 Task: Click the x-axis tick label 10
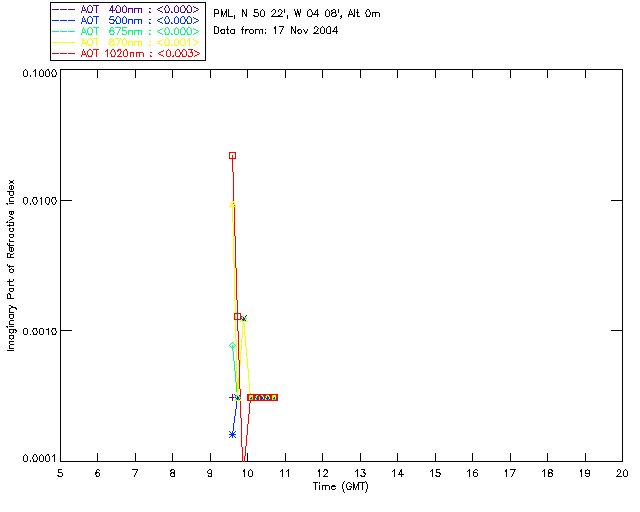point(247,473)
